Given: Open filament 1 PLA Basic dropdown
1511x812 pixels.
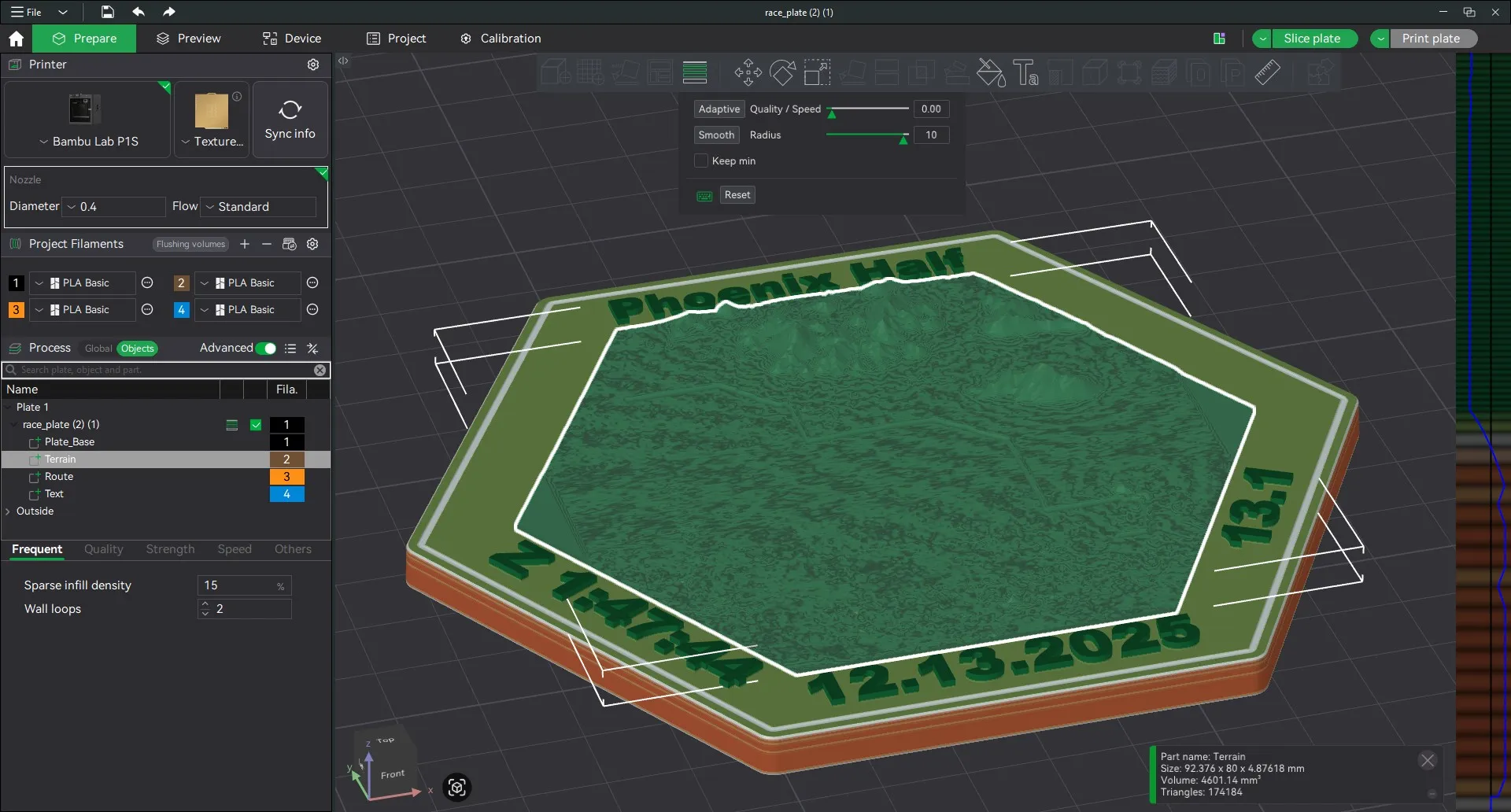Looking at the screenshot, I should (82, 283).
